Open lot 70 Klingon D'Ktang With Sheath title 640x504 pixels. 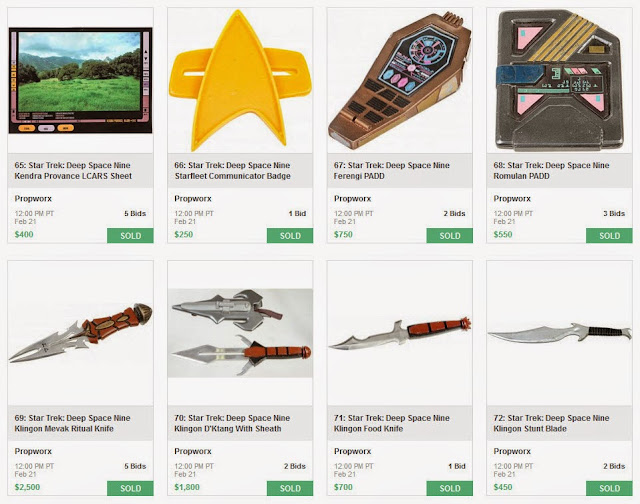(x=232, y=423)
